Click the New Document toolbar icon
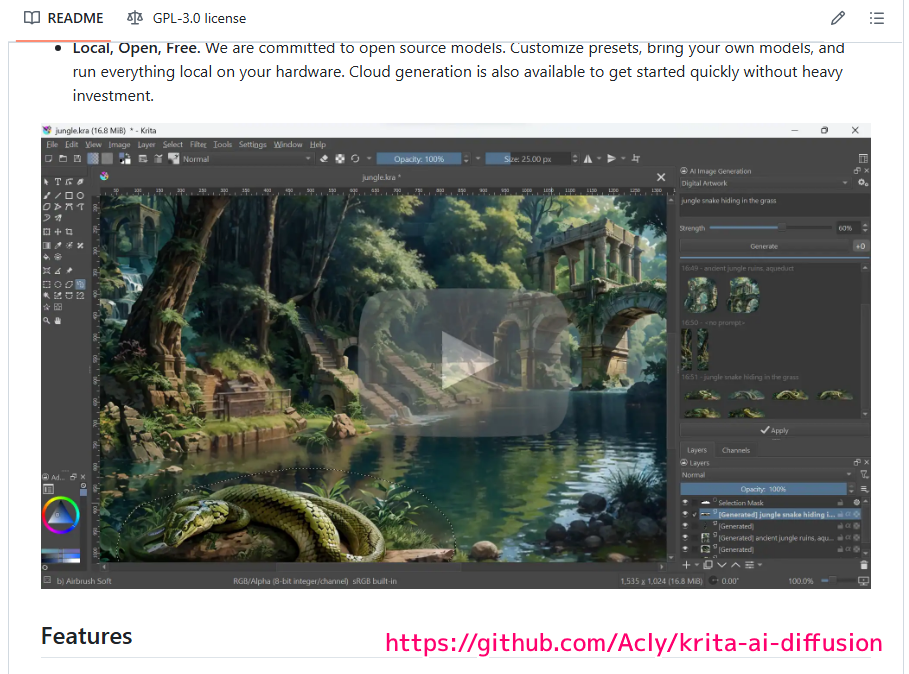909x674 pixels. [x=49, y=159]
